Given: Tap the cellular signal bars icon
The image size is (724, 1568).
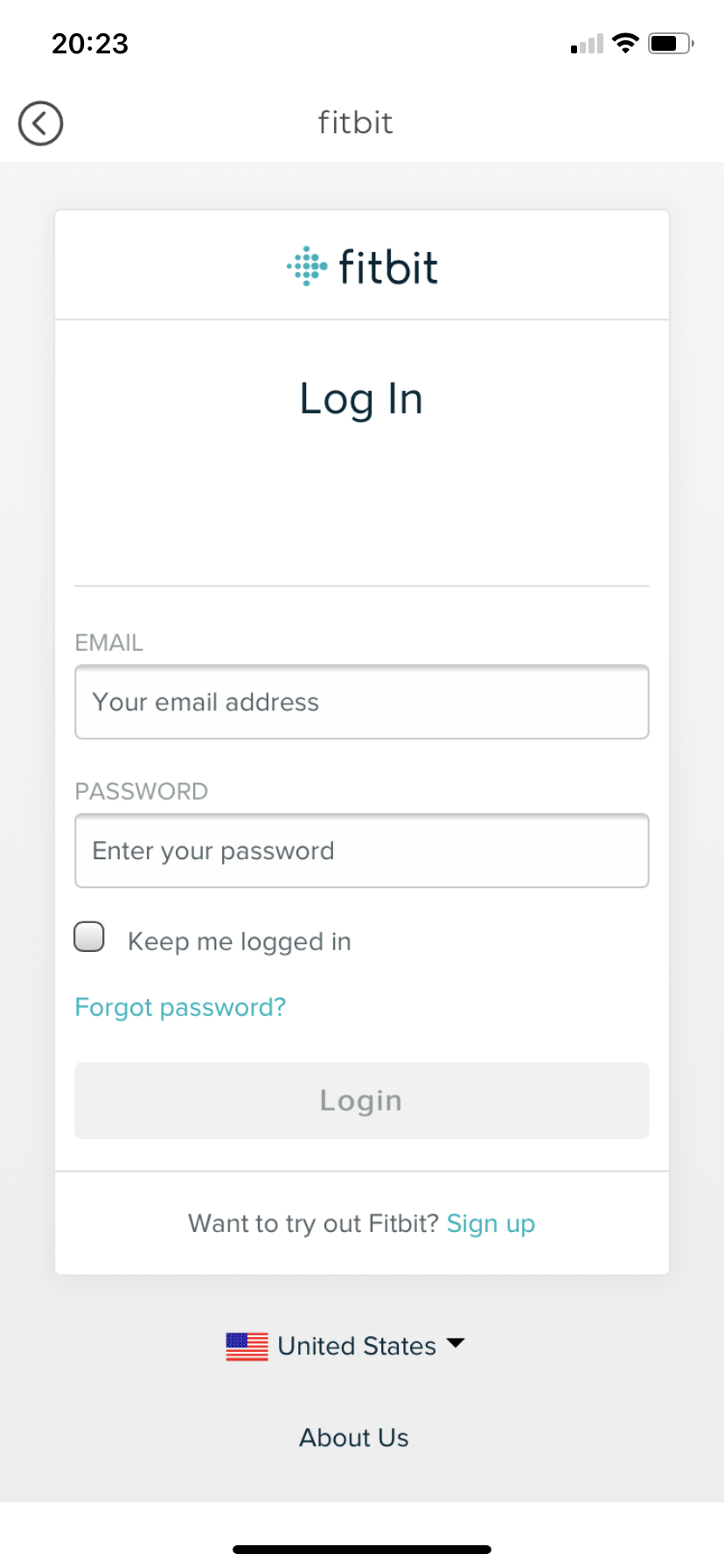Looking at the screenshot, I should tap(587, 44).
